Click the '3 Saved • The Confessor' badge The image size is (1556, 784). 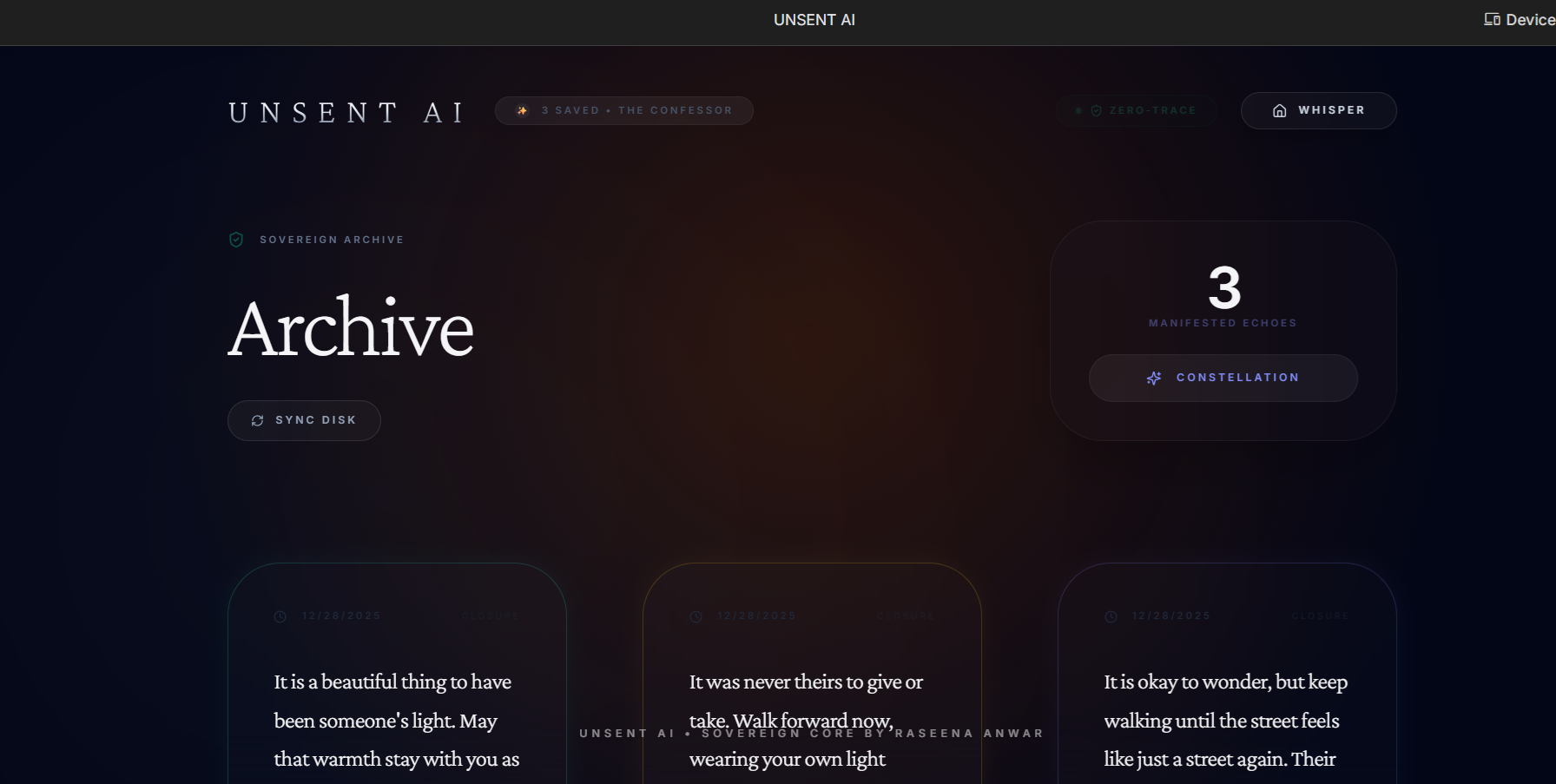pyautogui.click(x=623, y=110)
